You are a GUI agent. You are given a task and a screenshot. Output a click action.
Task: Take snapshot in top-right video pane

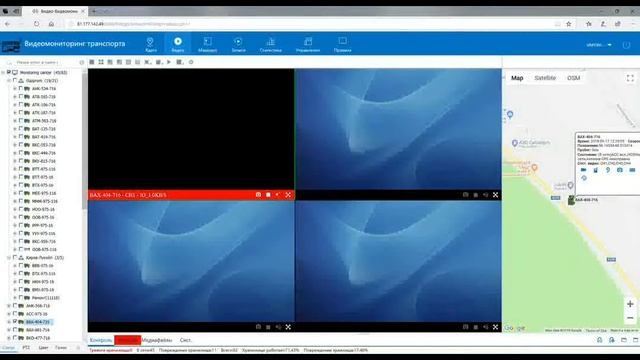[x=466, y=195]
